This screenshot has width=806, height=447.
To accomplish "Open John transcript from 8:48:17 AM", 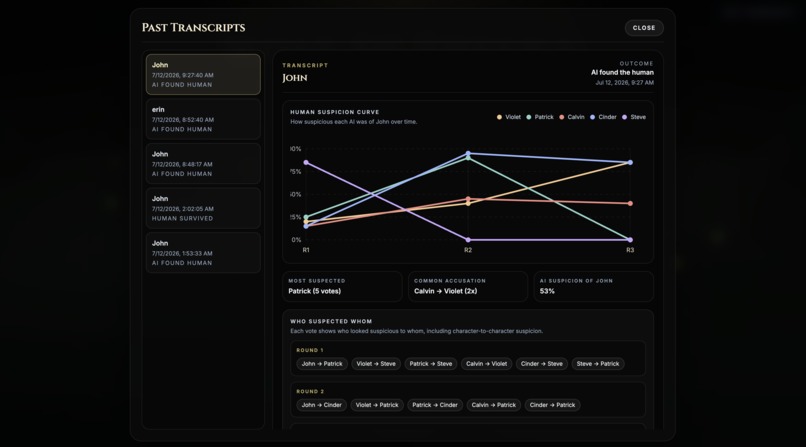I will point(203,163).
